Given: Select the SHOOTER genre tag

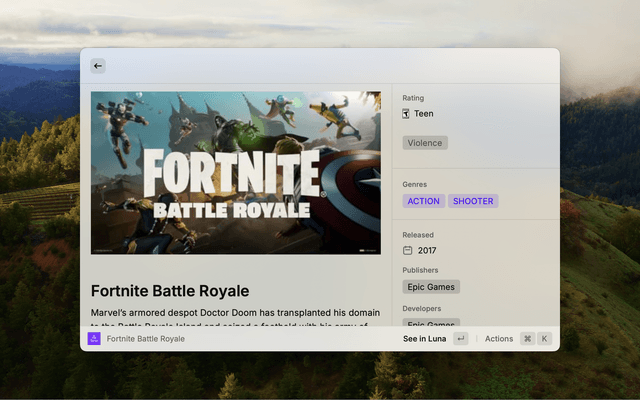Looking at the screenshot, I should (473, 201).
